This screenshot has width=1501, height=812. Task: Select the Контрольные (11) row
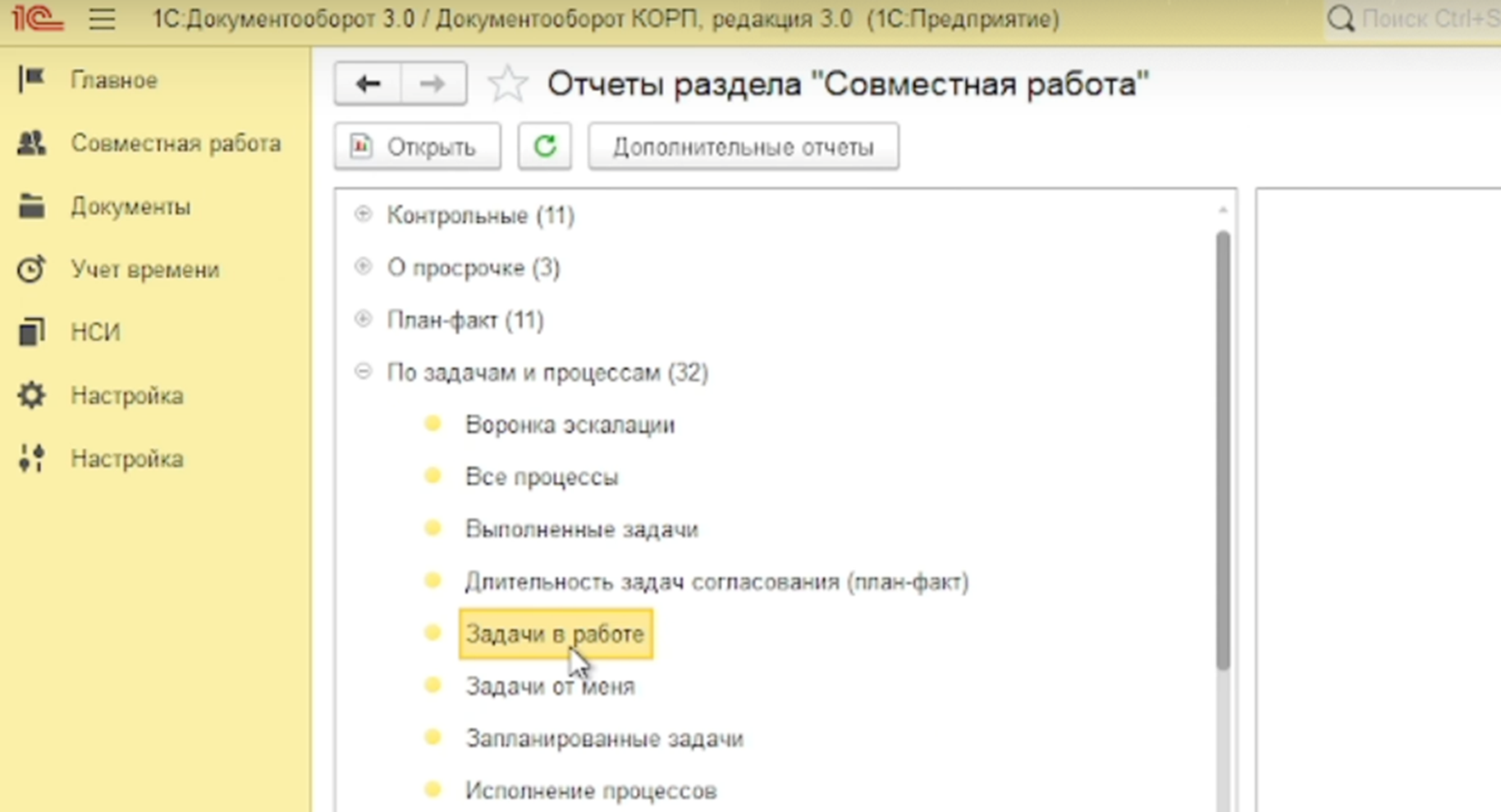pyautogui.click(x=481, y=215)
